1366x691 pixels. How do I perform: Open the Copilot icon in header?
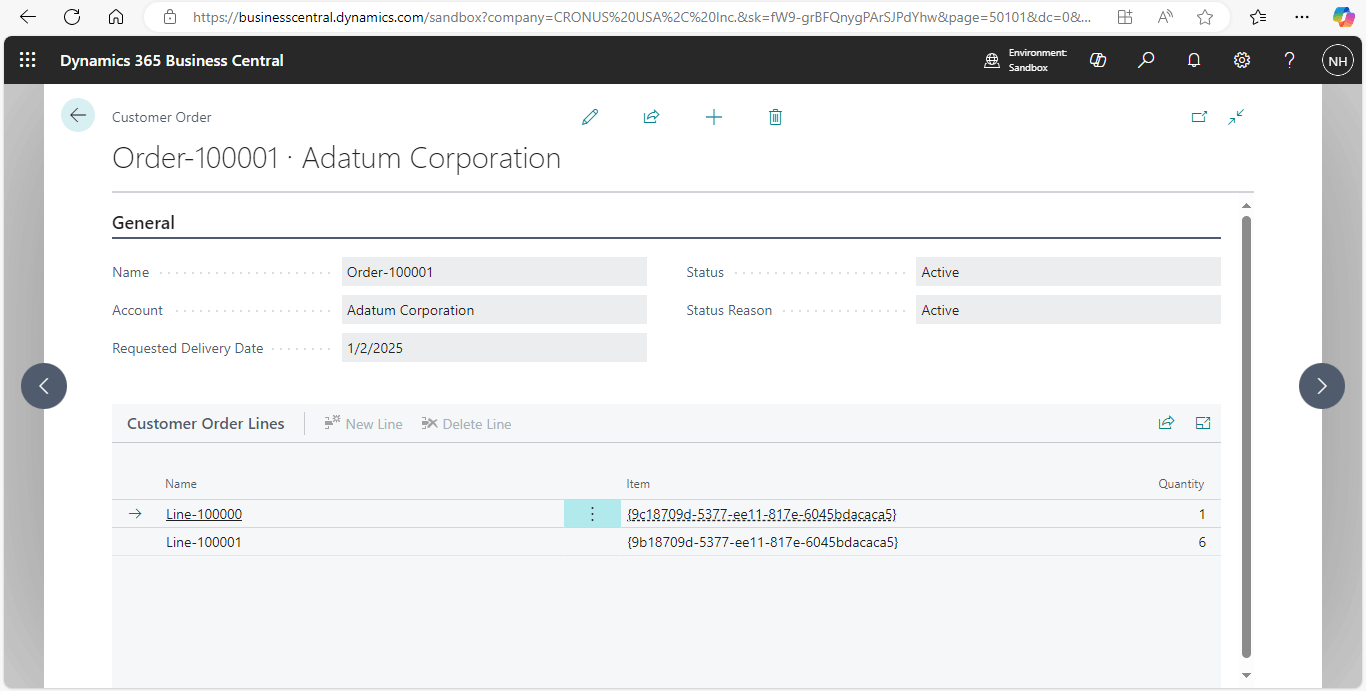[1098, 60]
